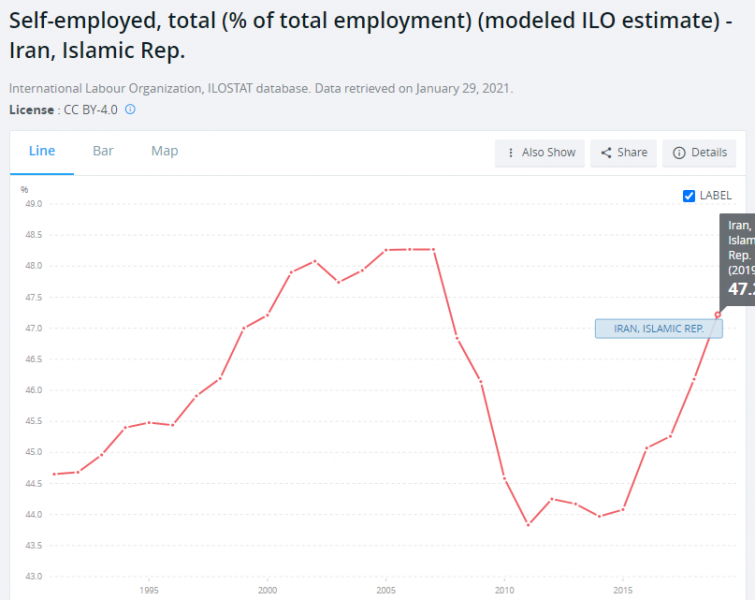755x600 pixels.
Task: Click the info icon beside CC BY-4.0
Action: [130, 110]
